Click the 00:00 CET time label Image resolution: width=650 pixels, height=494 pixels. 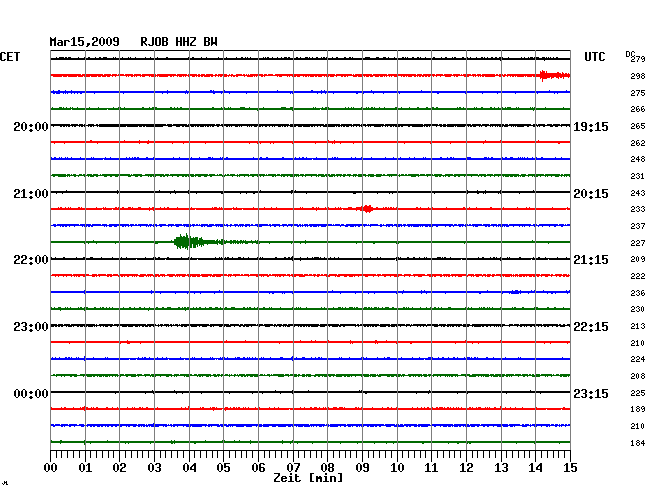pyautogui.click(x=31, y=393)
